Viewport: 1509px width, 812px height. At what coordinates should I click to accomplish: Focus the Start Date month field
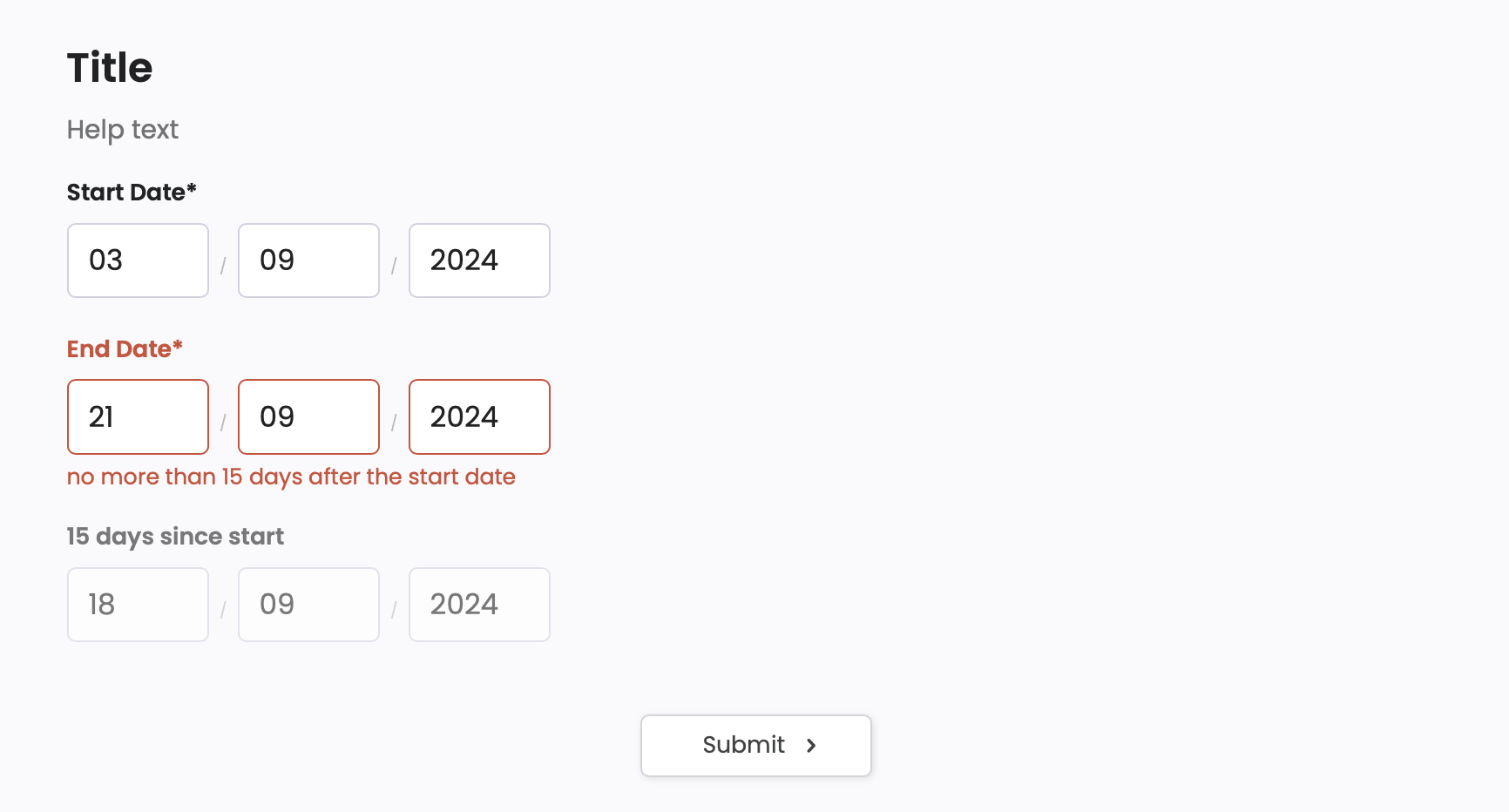click(x=308, y=261)
